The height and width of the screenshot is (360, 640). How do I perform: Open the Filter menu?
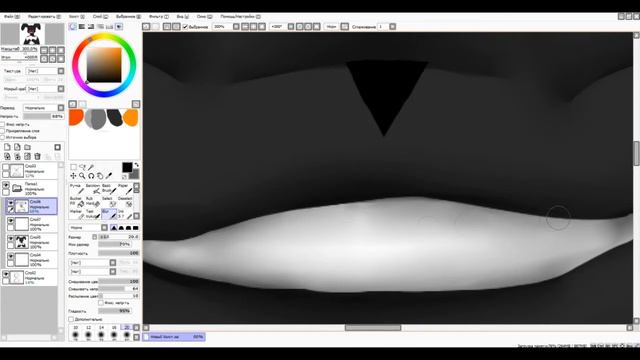coord(158,17)
